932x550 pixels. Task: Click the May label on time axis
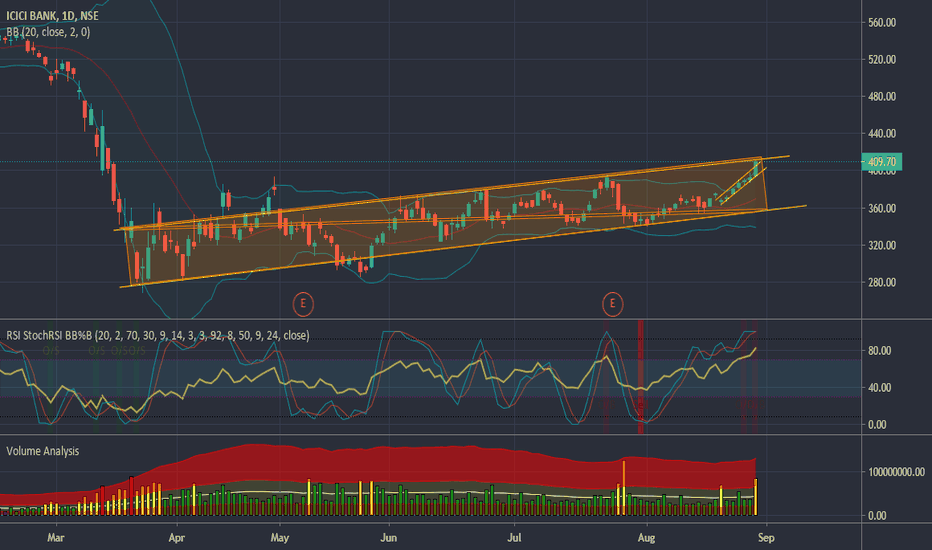tap(279, 538)
